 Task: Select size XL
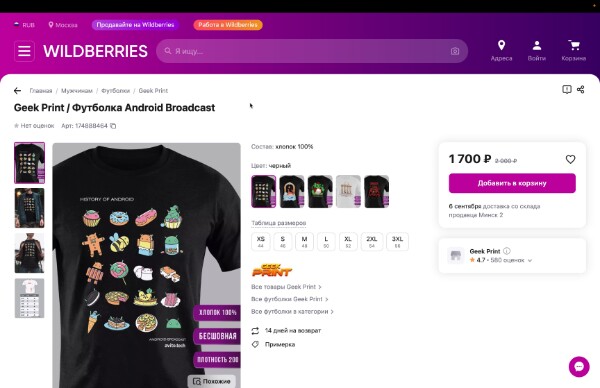click(x=348, y=241)
